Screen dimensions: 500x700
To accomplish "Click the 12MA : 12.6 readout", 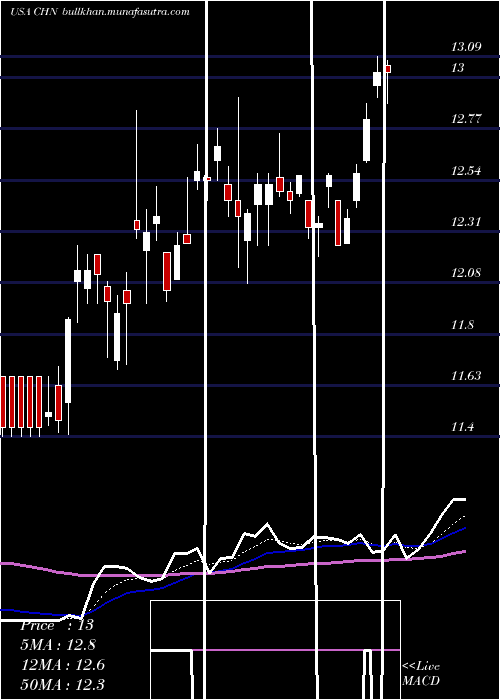I will (63, 665).
